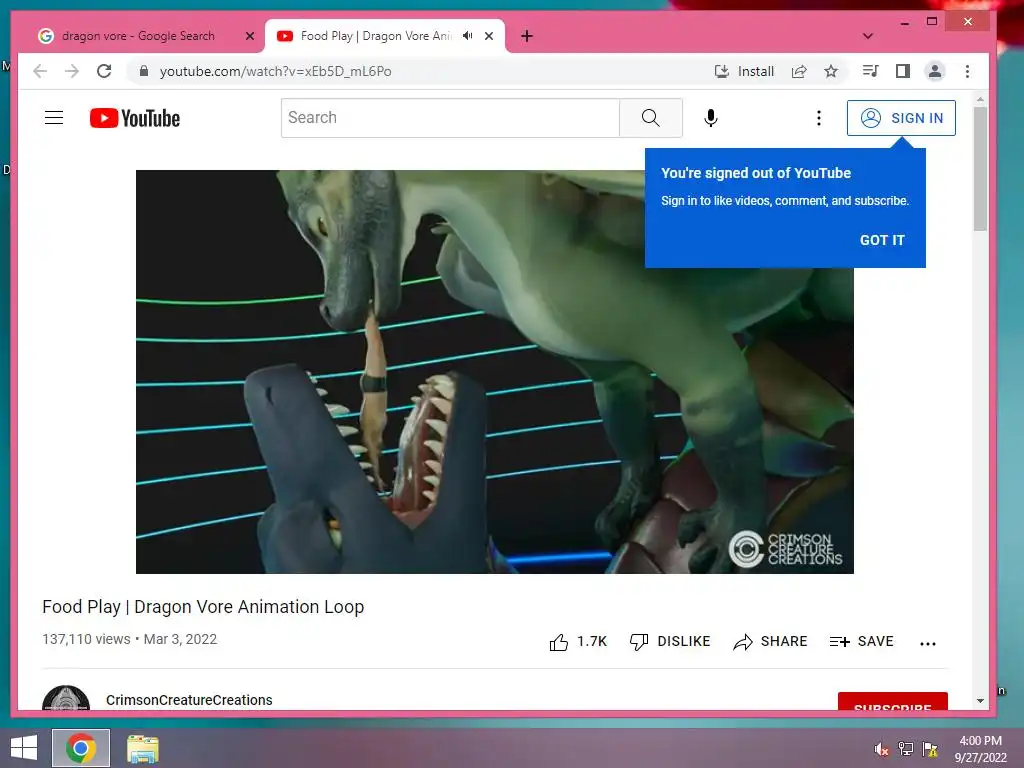1024x768 pixels.
Task: Open the media controls icon
Action: (x=871, y=71)
